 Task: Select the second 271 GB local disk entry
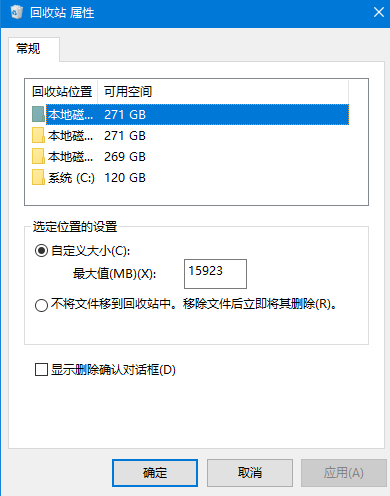coord(190,136)
